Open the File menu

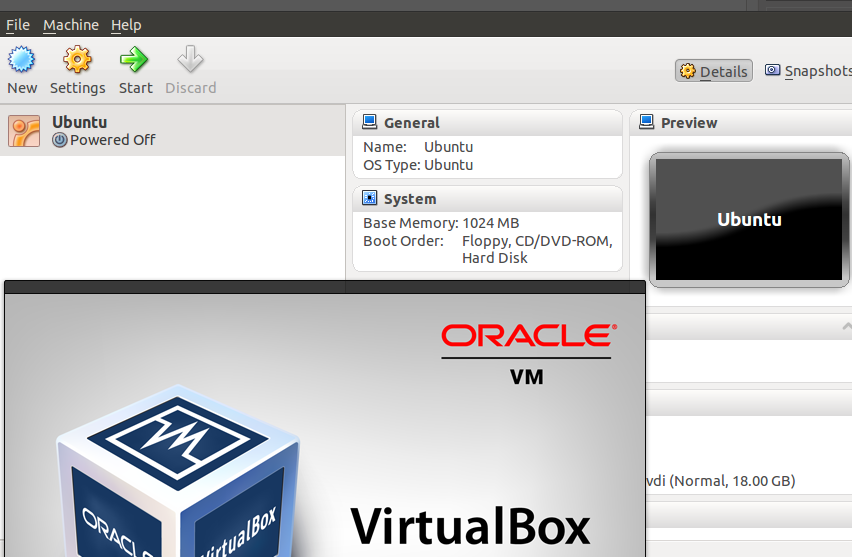click(x=18, y=25)
